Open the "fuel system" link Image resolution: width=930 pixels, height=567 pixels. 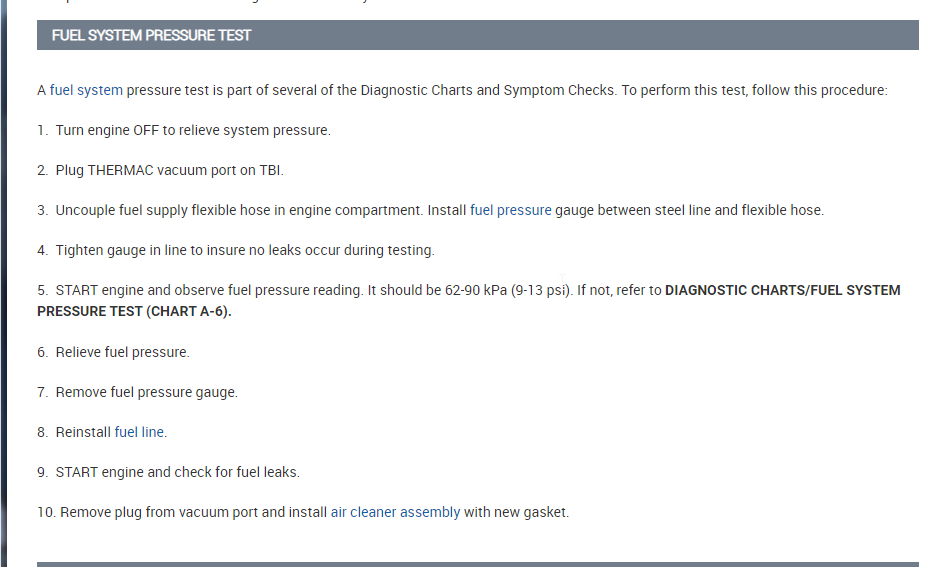pyautogui.click(x=86, y=90)
